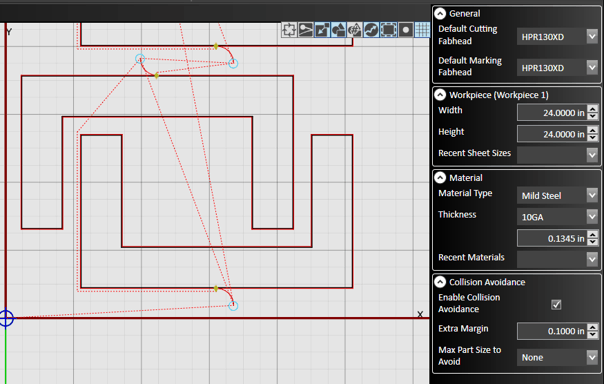The width and height of the screenshot is (604, 384).
Task: Click the zoom-to-fit arrows icon
Action: coord(289,30)
